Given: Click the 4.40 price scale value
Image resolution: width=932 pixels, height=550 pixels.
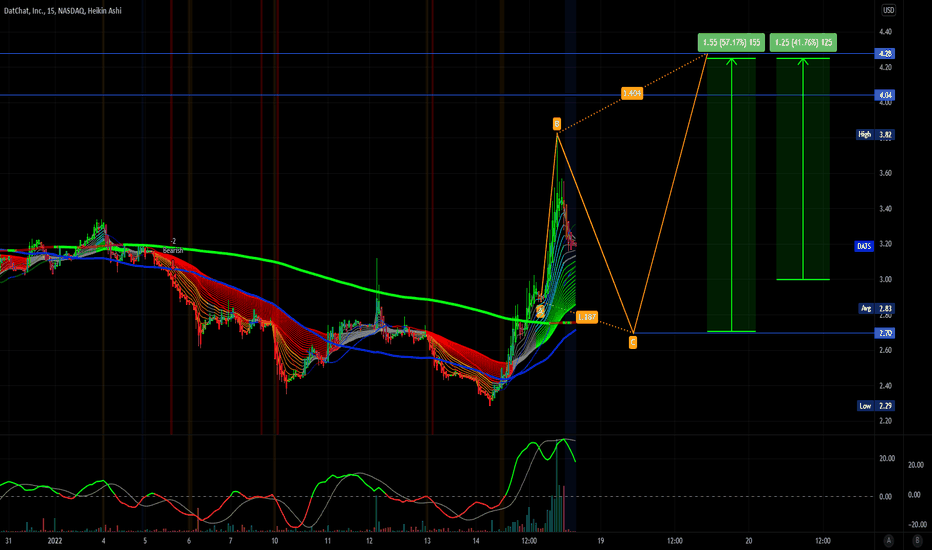Looking at the screenshot, I should [x=886, y=32].
